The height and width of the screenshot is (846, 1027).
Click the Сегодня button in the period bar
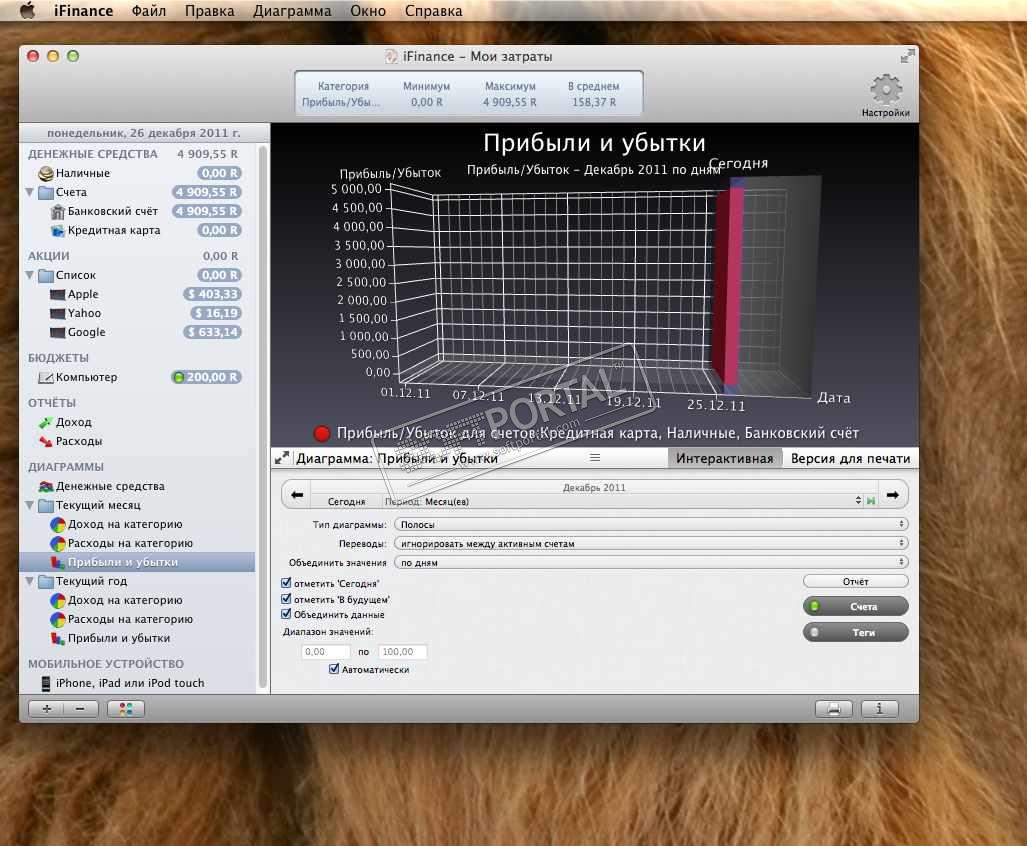(346, 502)
